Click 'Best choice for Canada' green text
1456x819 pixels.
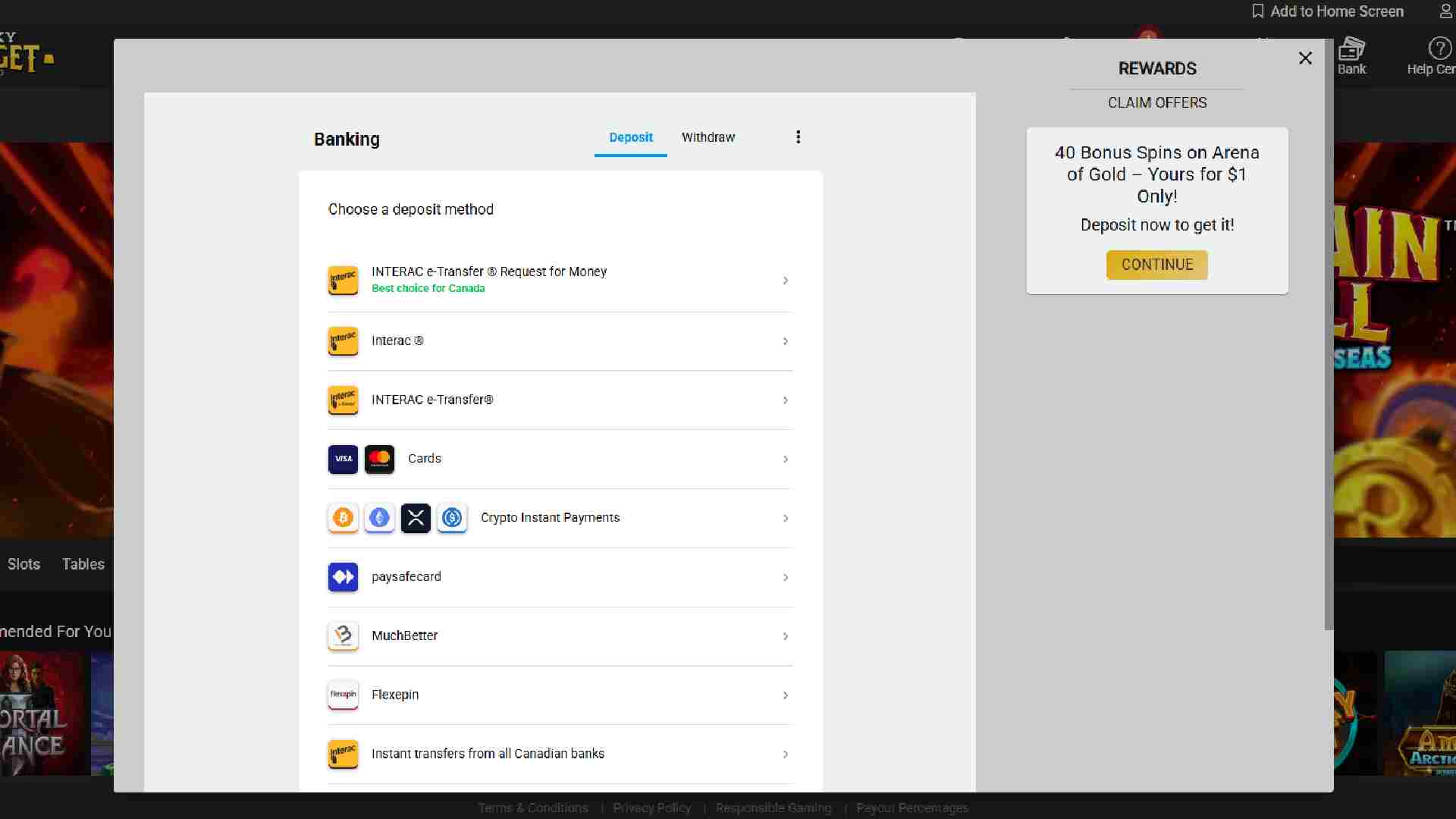tap(428, 288)
